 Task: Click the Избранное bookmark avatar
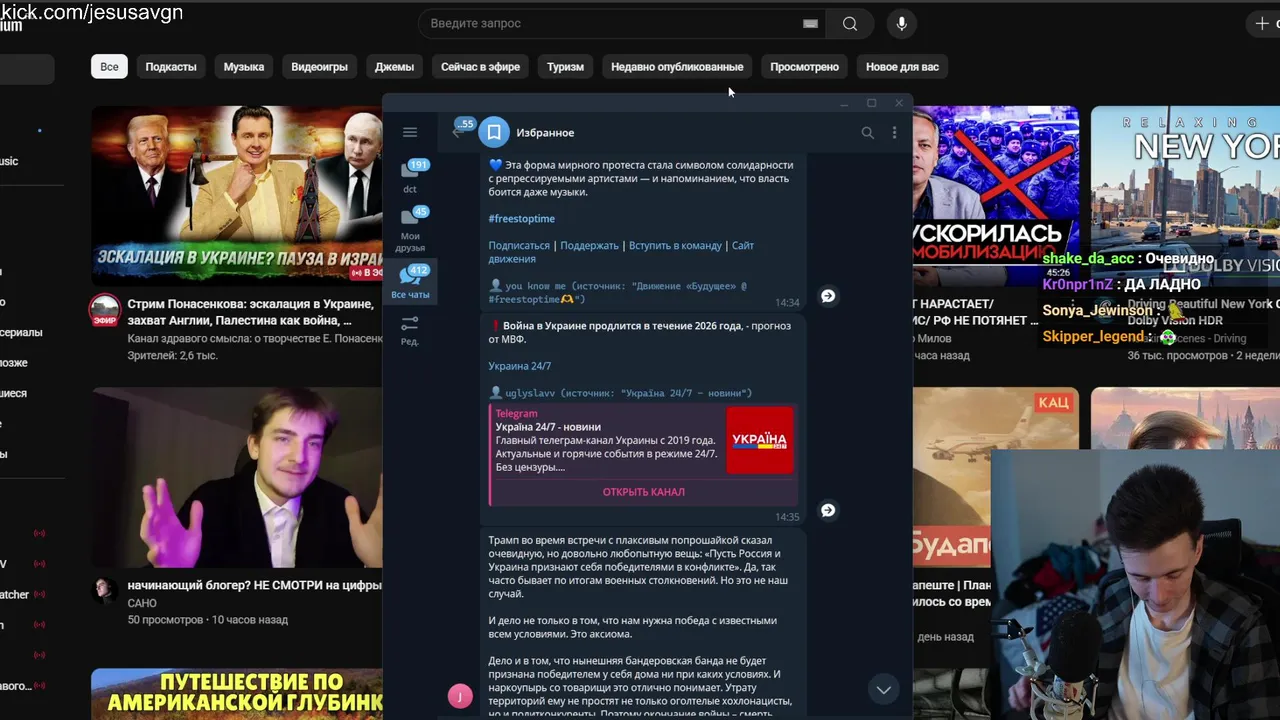pos(494,132)
